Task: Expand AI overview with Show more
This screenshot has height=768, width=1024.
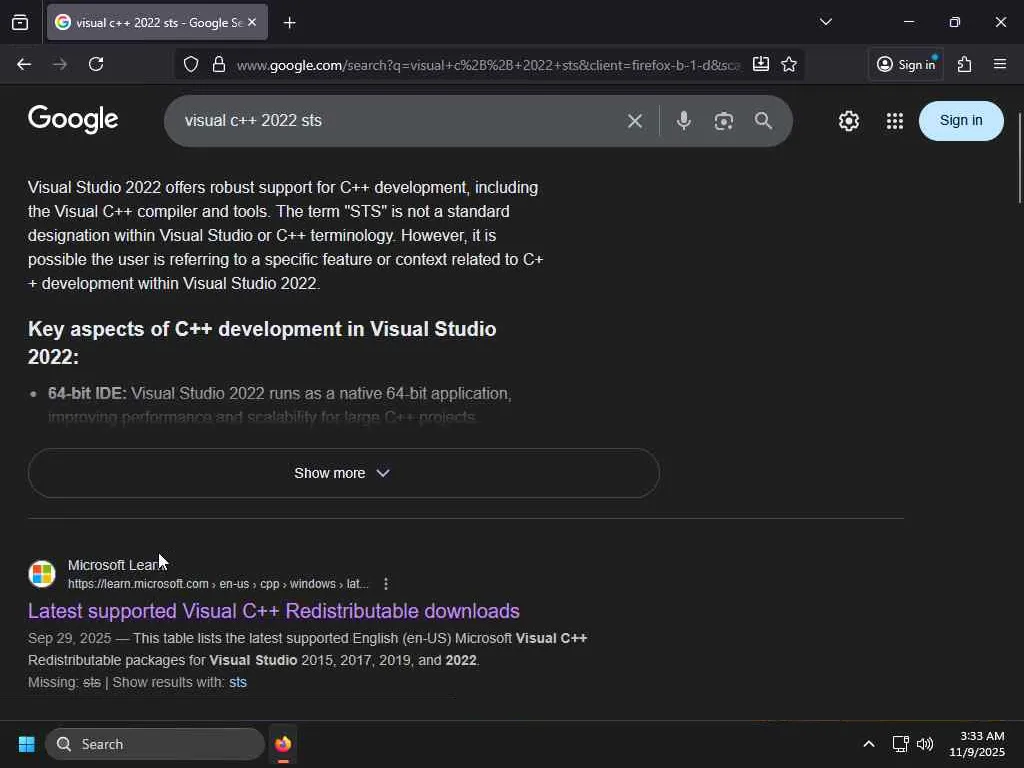Action: pos(344,473)
